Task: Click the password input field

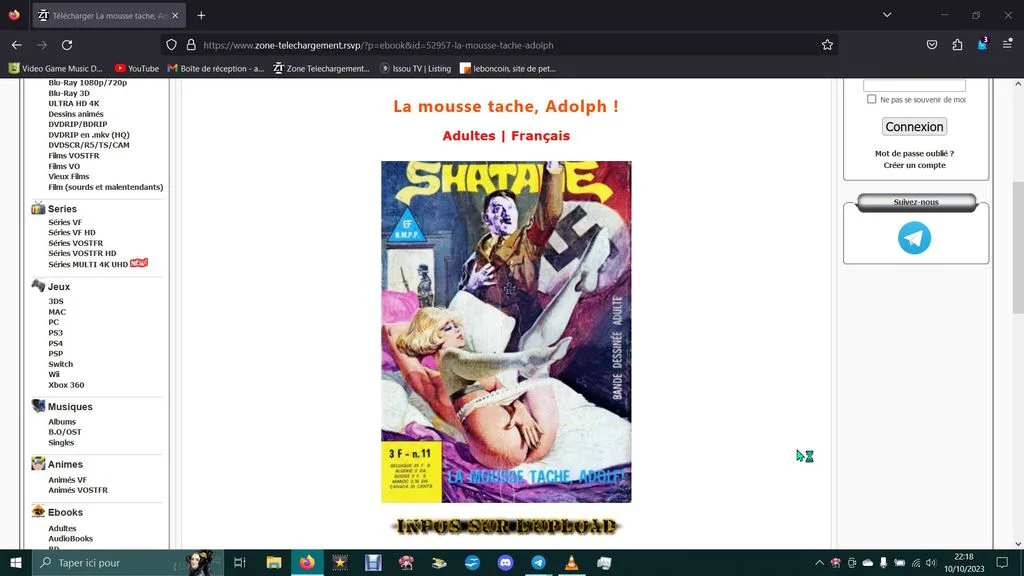Action: tap(914, 85)
